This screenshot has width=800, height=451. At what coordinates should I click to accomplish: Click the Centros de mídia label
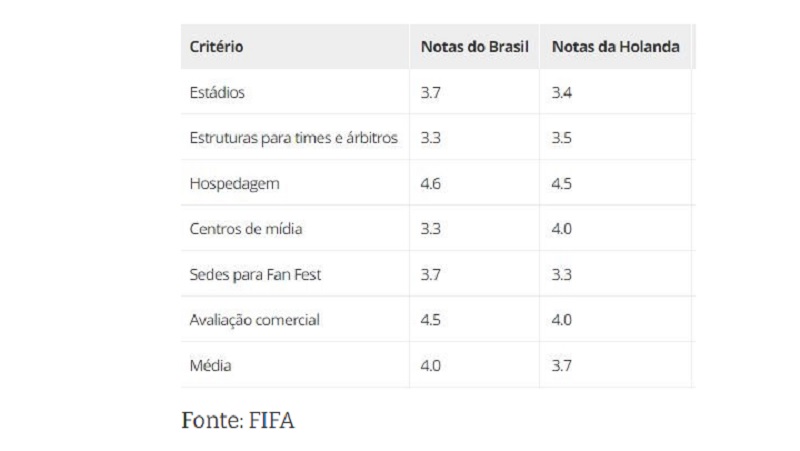(246, 229)
